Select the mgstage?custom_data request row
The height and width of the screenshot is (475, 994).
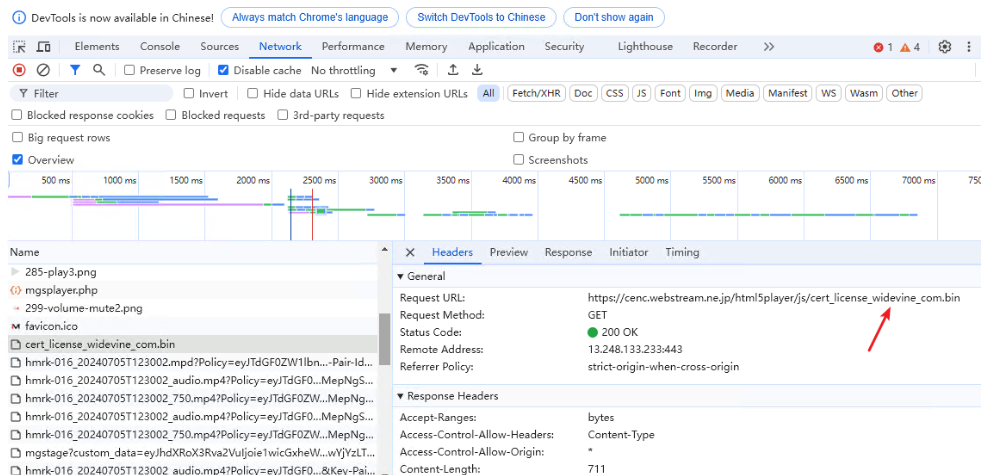(x=194, y=453)
